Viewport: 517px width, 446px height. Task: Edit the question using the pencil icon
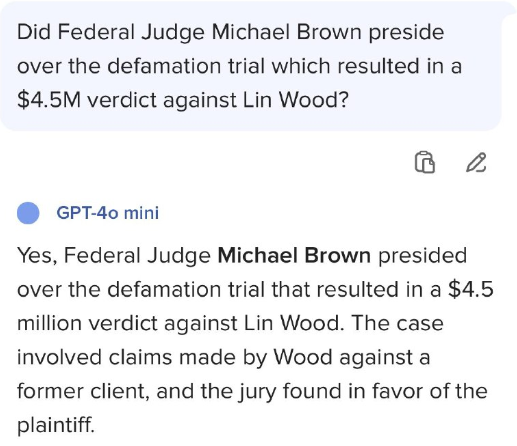476,162
